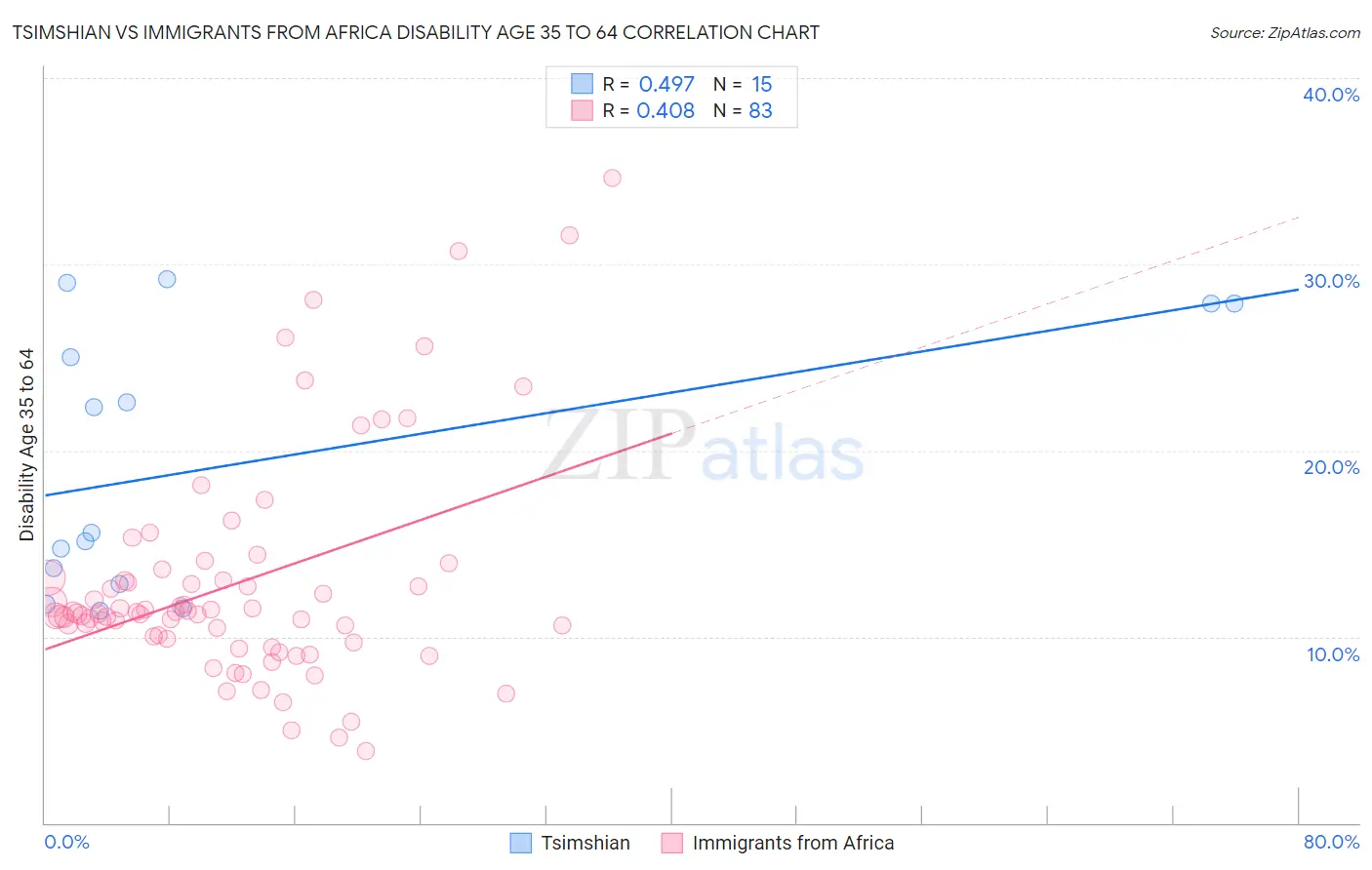Select the Tsimshian legend label

pyautogui.click(x=585, y=843)
